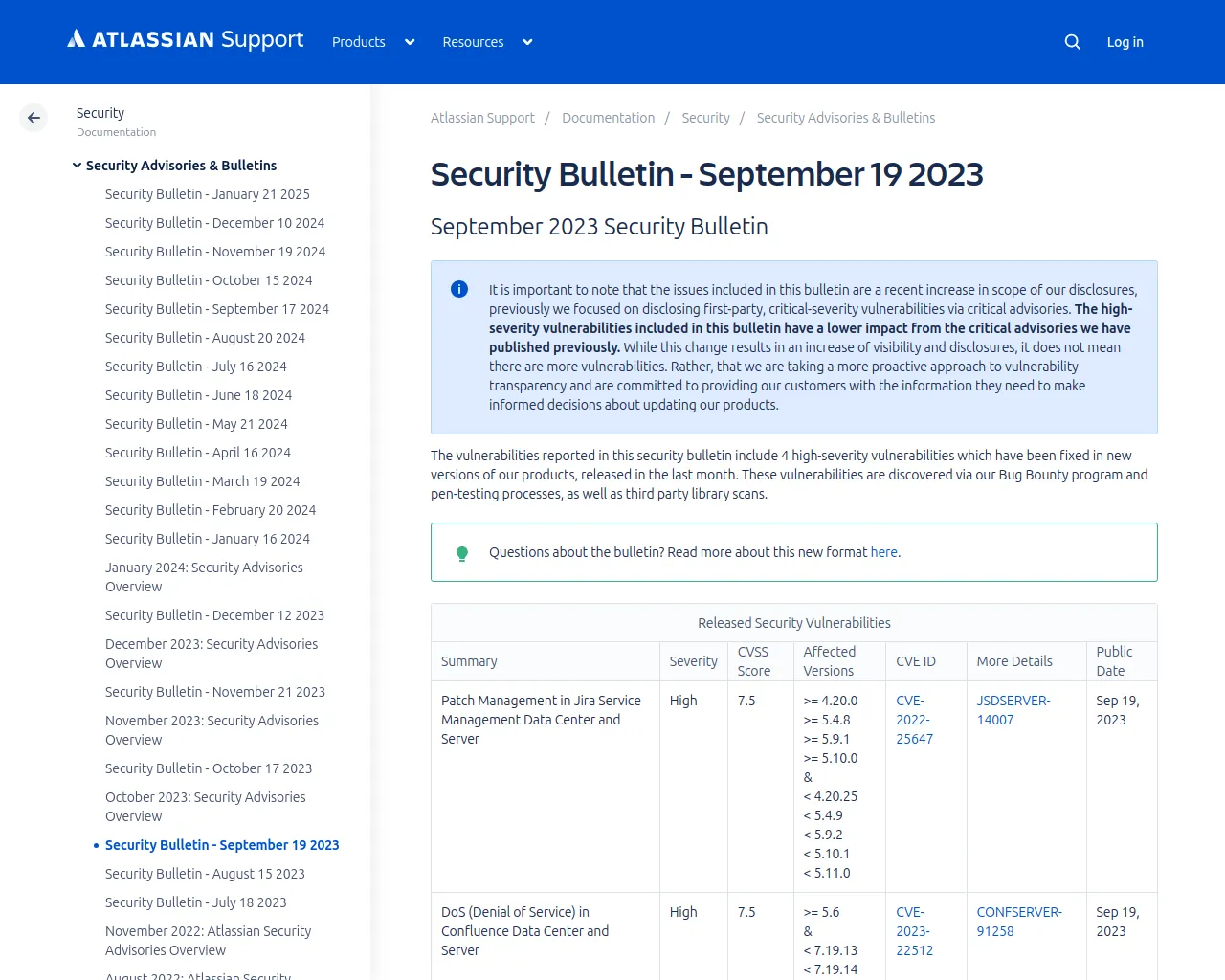Open December 2023: Security Advisories Overview

click(x=212, y=654)
